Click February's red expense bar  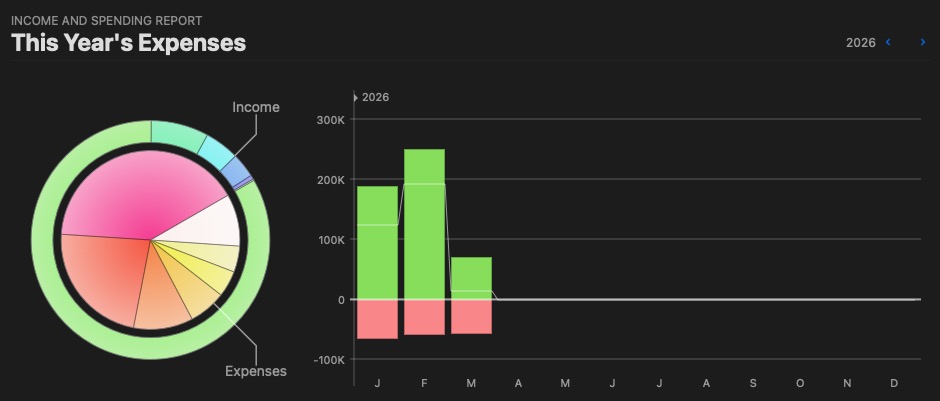(424, 317)
